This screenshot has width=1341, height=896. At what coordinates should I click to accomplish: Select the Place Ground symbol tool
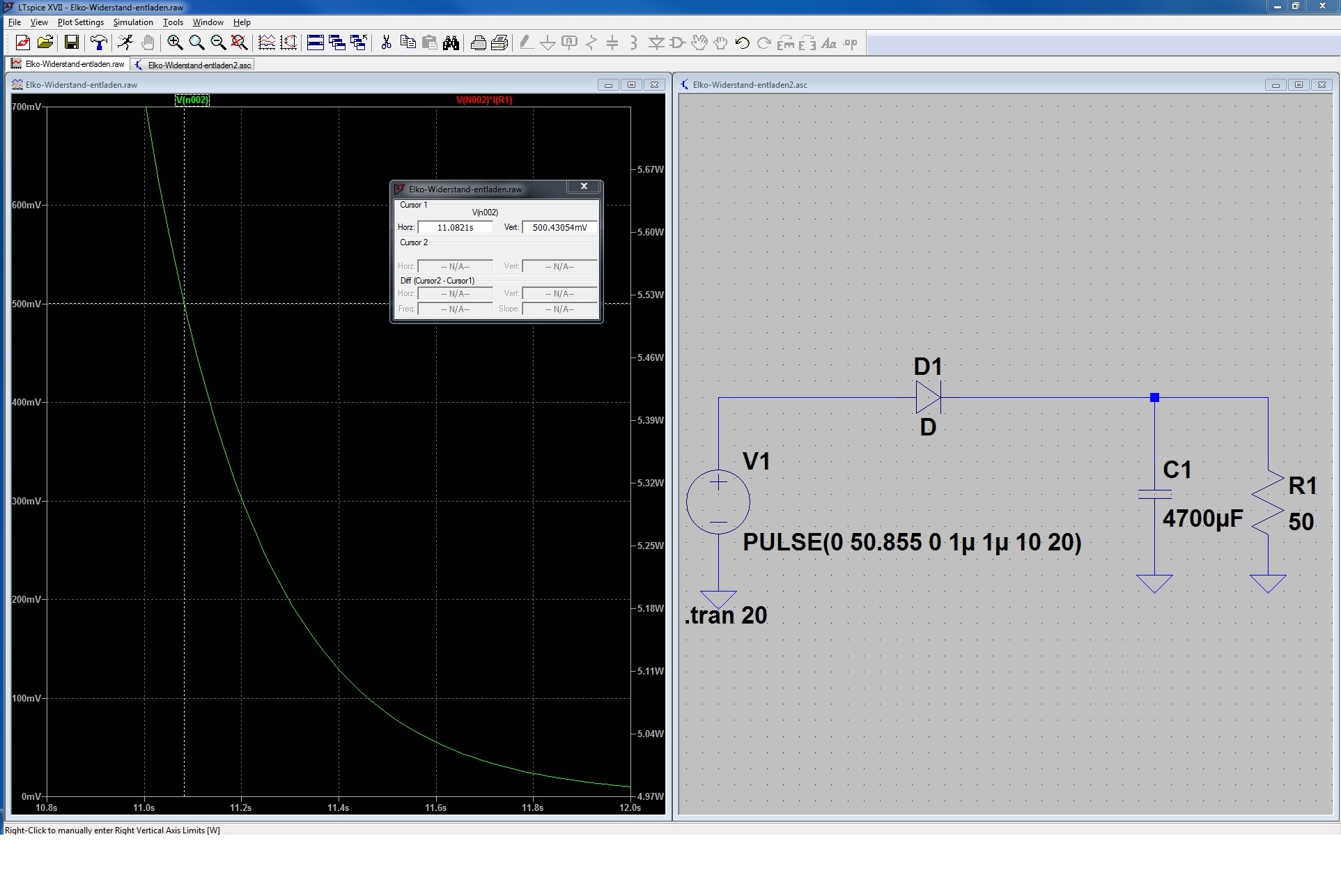pos(548,43)
